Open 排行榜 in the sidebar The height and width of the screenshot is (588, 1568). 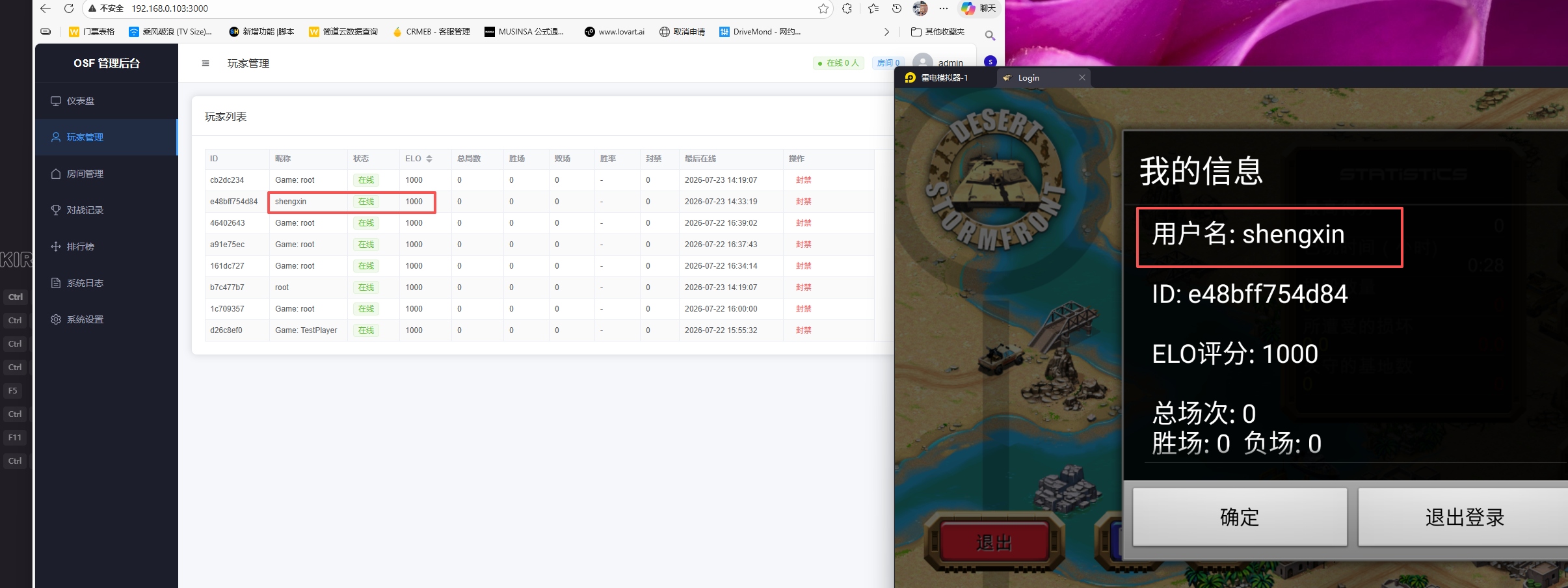tap(106, 247)
